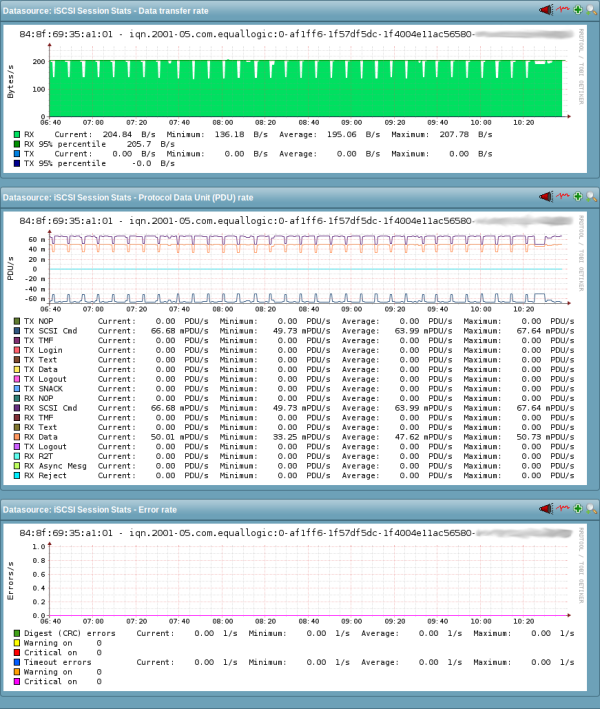The width and height of the screenshot is (600, 709).
Task: Click the green plus icon in Error rate header
Action: point(577,509)
